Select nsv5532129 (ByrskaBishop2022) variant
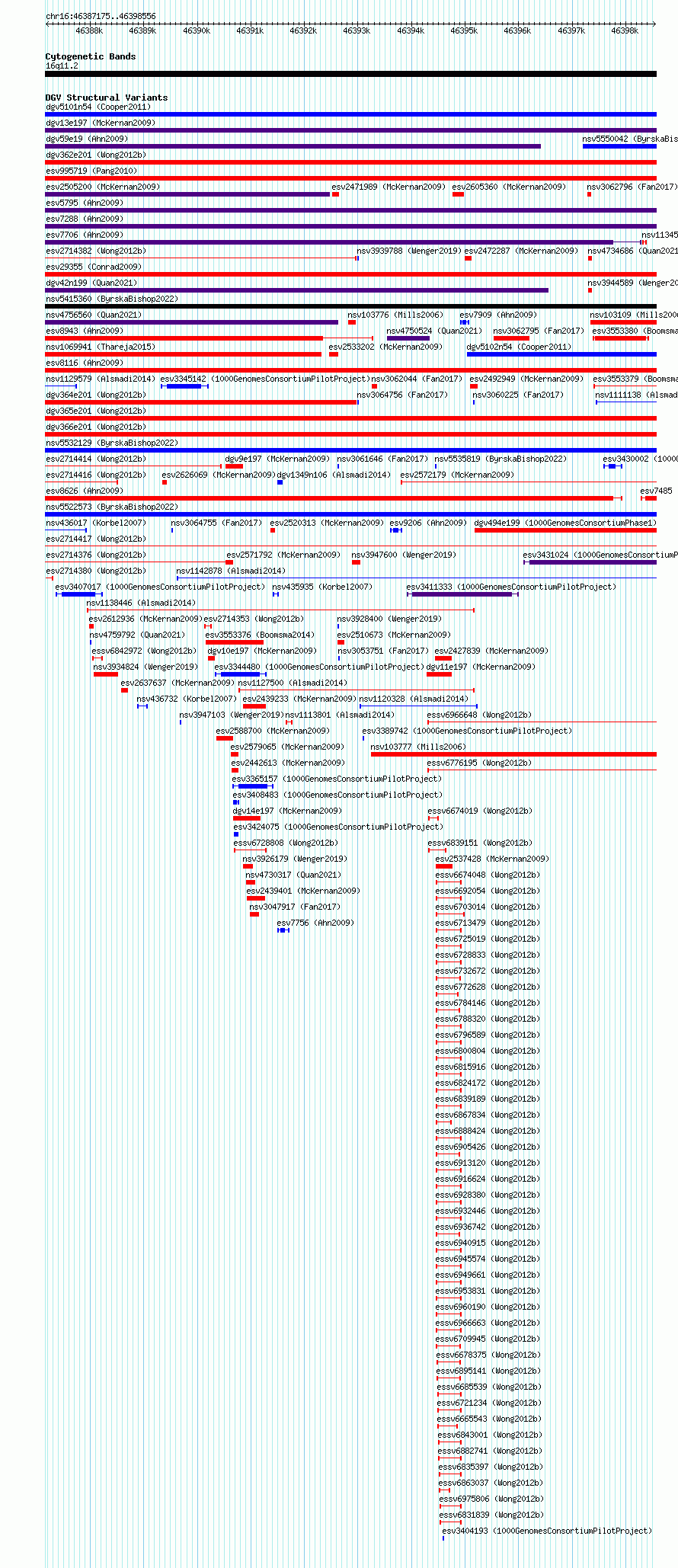Image resolution: width=678 pixels, height=1568 pixels. click(x=112, y=443)
